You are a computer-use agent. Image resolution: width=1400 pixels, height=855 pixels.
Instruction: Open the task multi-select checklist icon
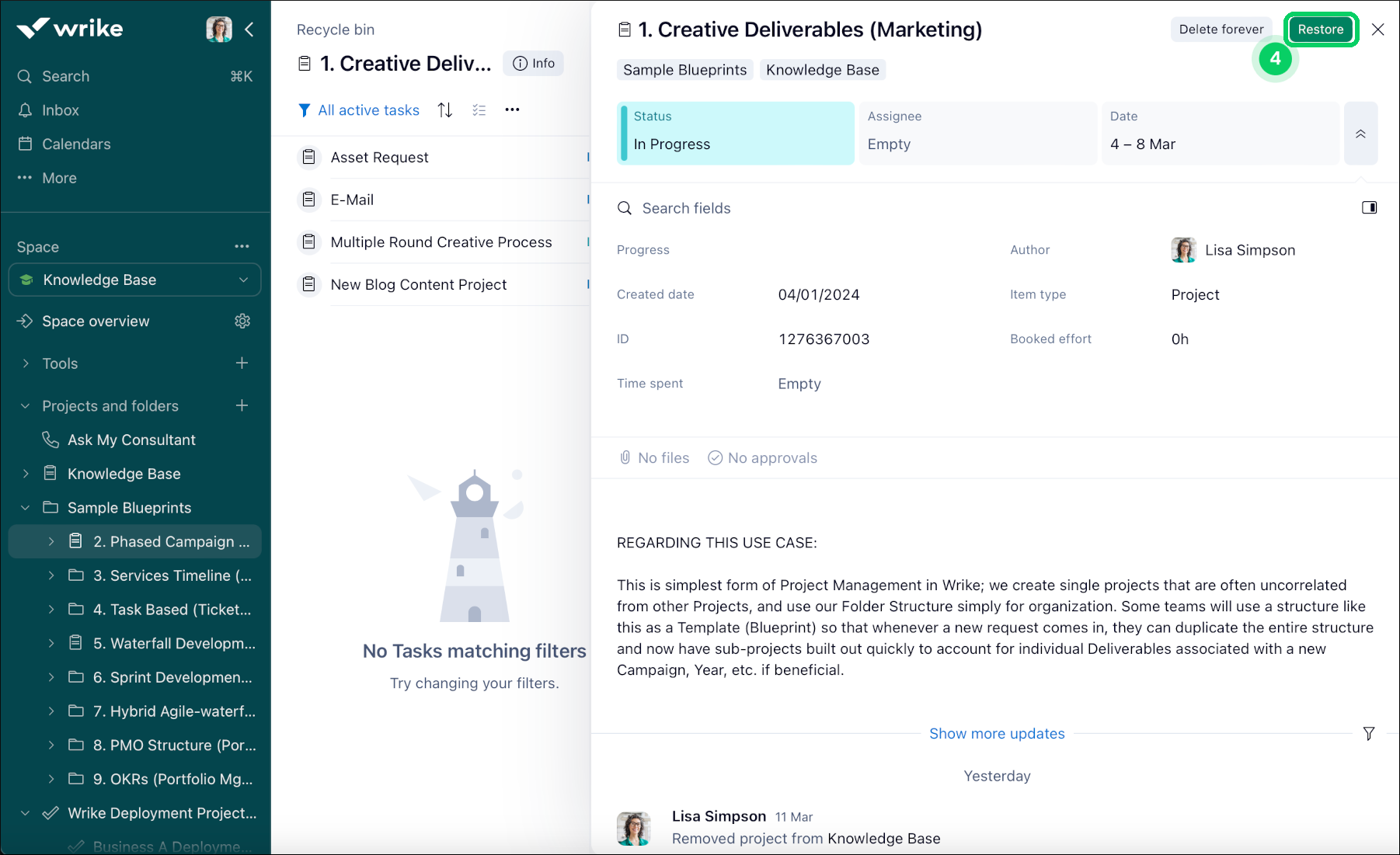coord(479,109)
